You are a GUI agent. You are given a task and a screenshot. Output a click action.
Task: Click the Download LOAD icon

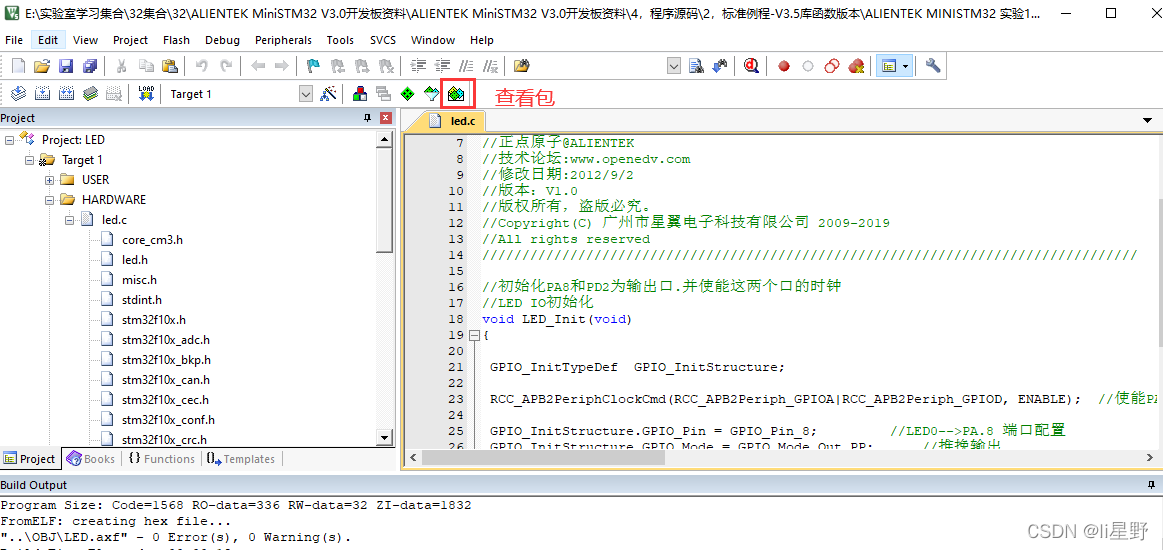pos(146,94)
